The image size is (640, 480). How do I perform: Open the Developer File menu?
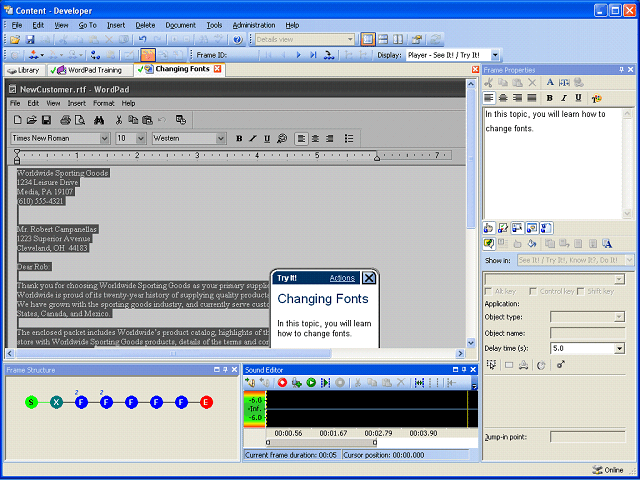[17, 25]
